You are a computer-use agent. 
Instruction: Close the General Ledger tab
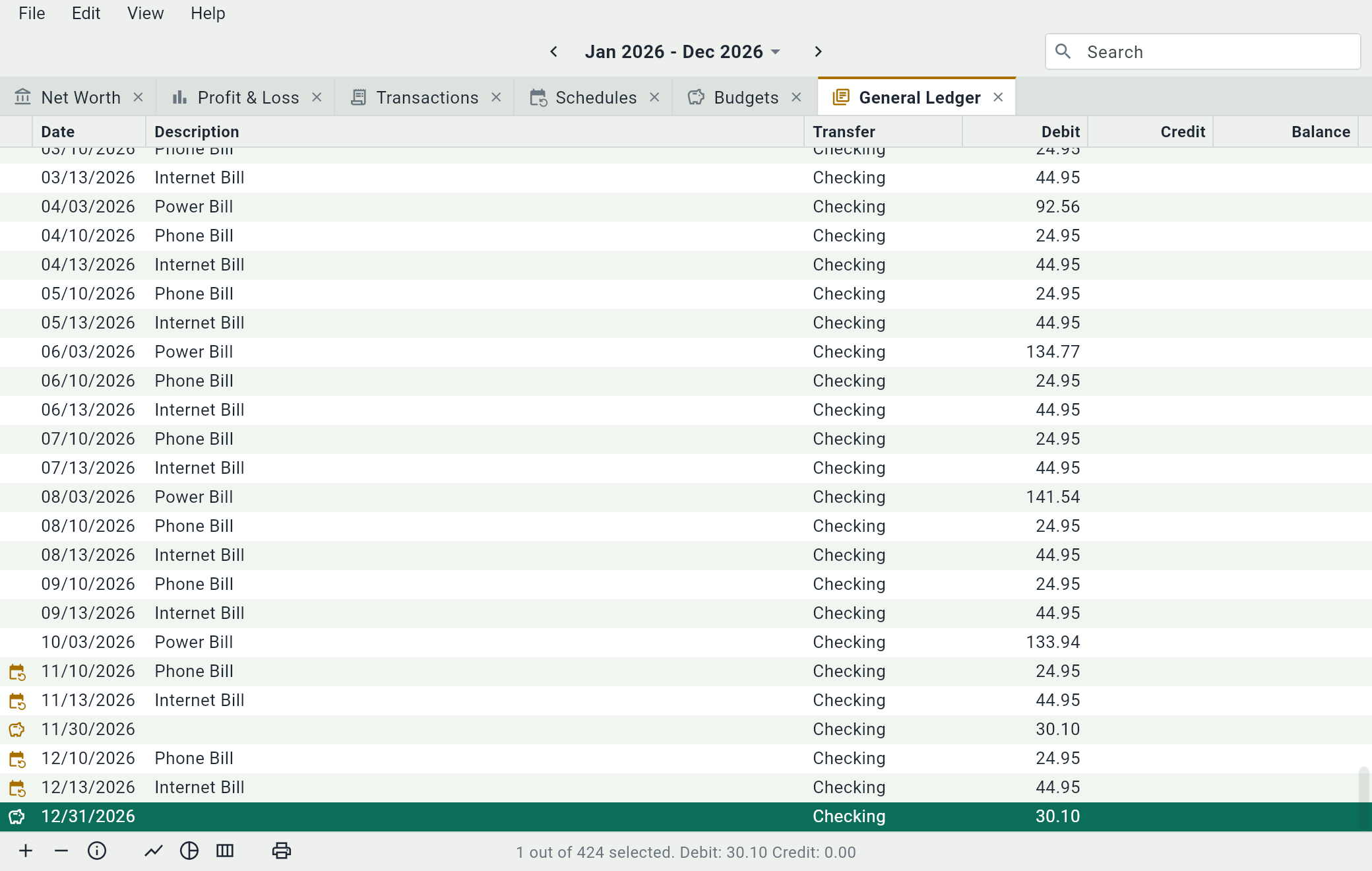(x=998, y=97)
